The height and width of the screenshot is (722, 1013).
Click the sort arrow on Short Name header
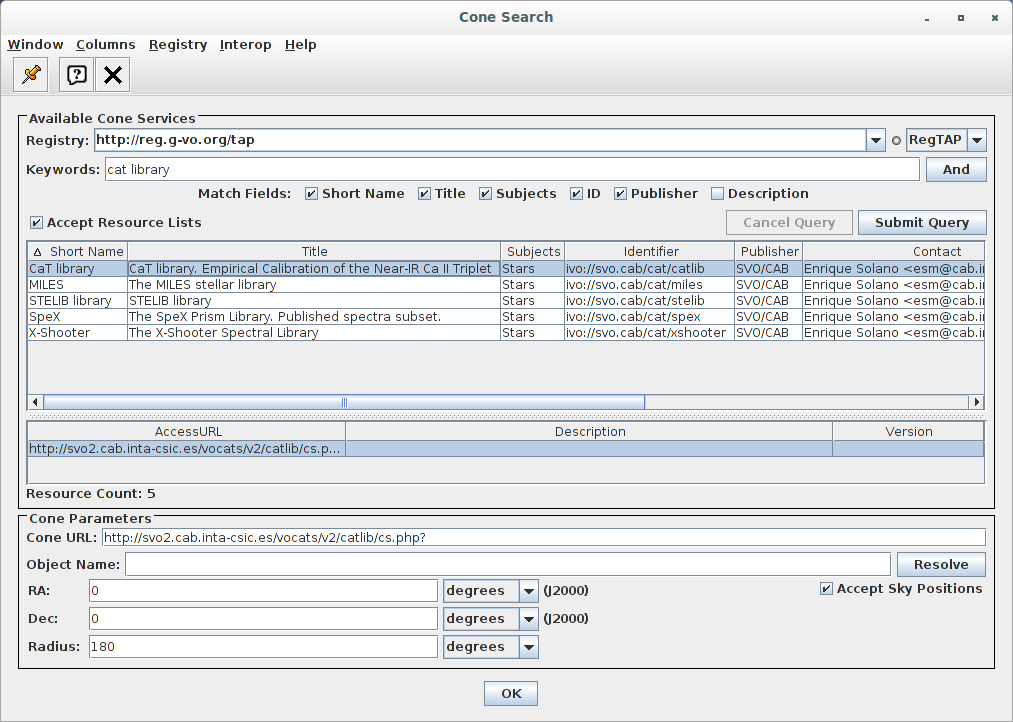[x=37, y=252]
